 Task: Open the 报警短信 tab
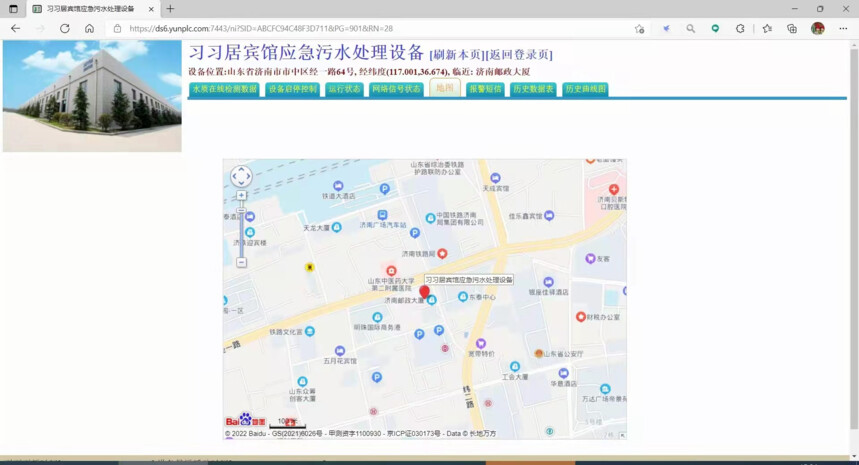[x=485, y=89]
